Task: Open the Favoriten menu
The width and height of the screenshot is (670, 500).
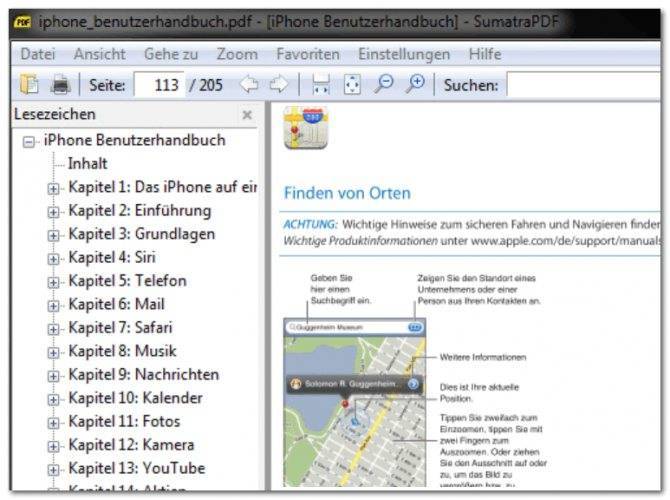Action: click(308, 54)
